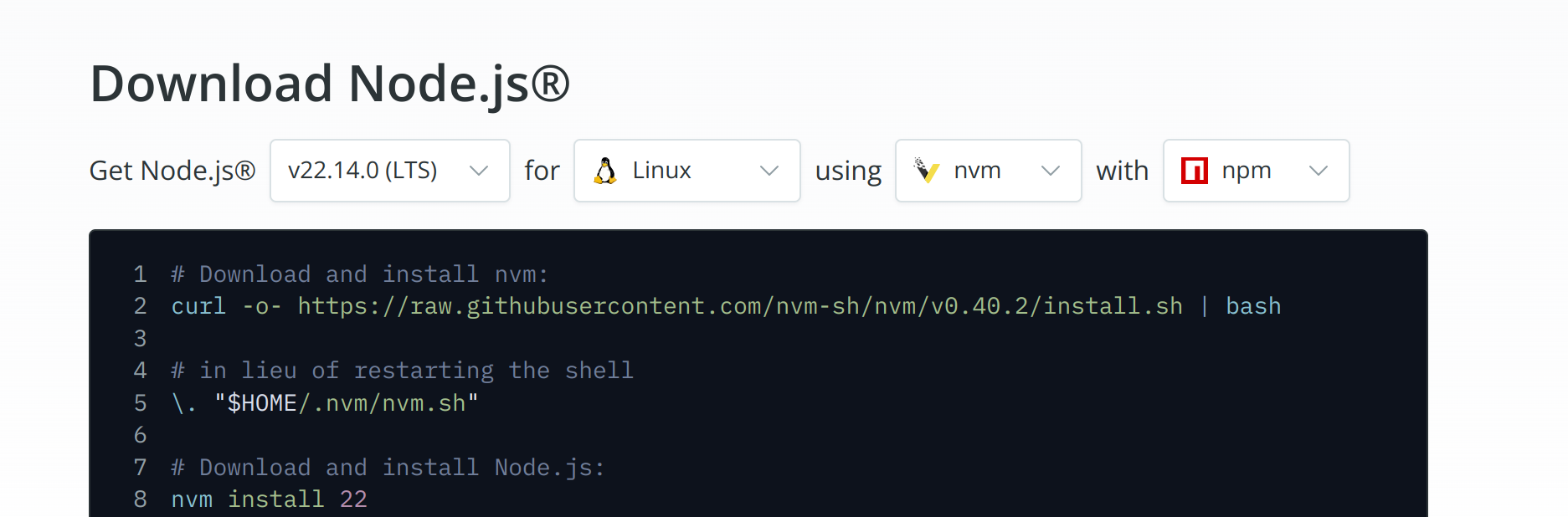The width and height of the screenshot is (1568, 517).
Task: Click the "in lieu of restarting" comment
Action: click(403, 371)
